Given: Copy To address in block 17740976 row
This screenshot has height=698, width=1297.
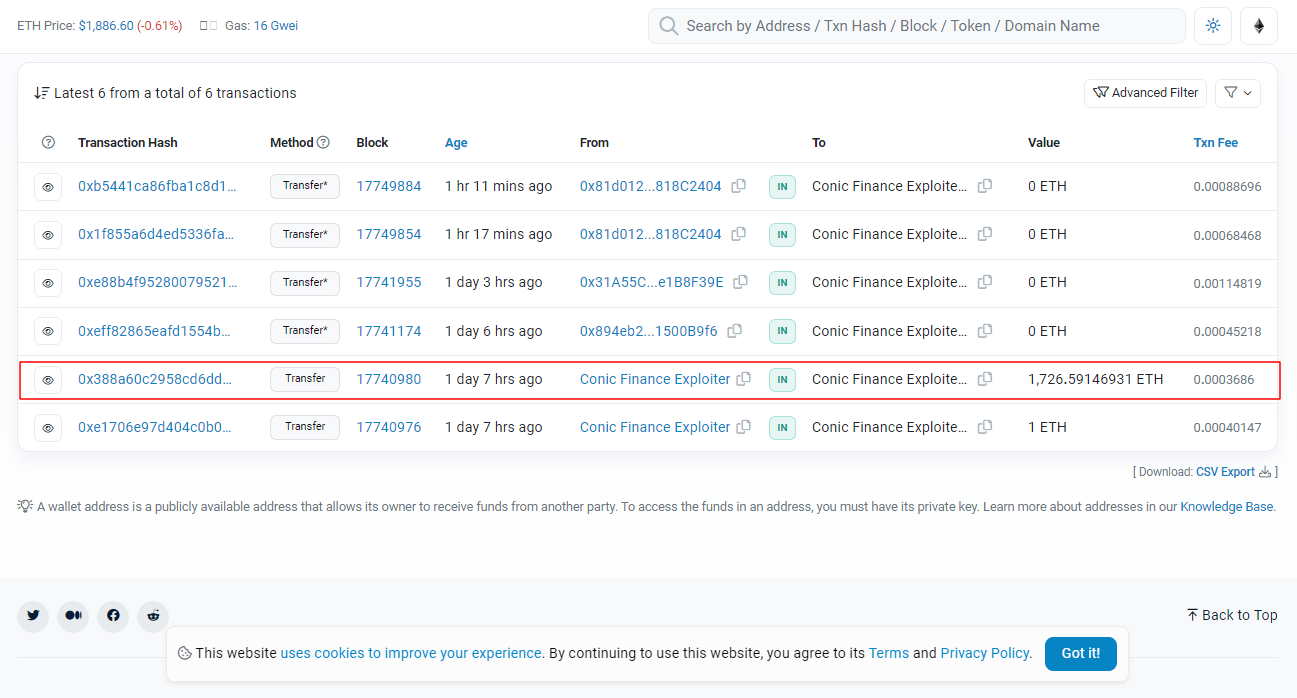Looking at the screenshot, I should point(985,427).
